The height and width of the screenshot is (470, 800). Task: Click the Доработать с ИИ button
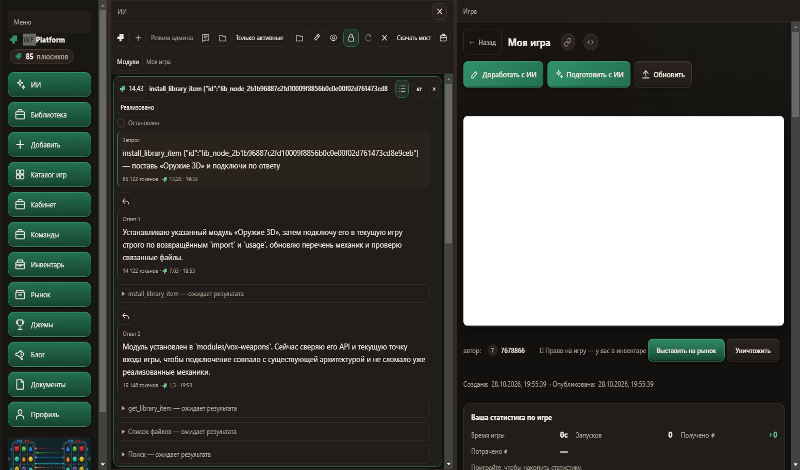[503, 75]
